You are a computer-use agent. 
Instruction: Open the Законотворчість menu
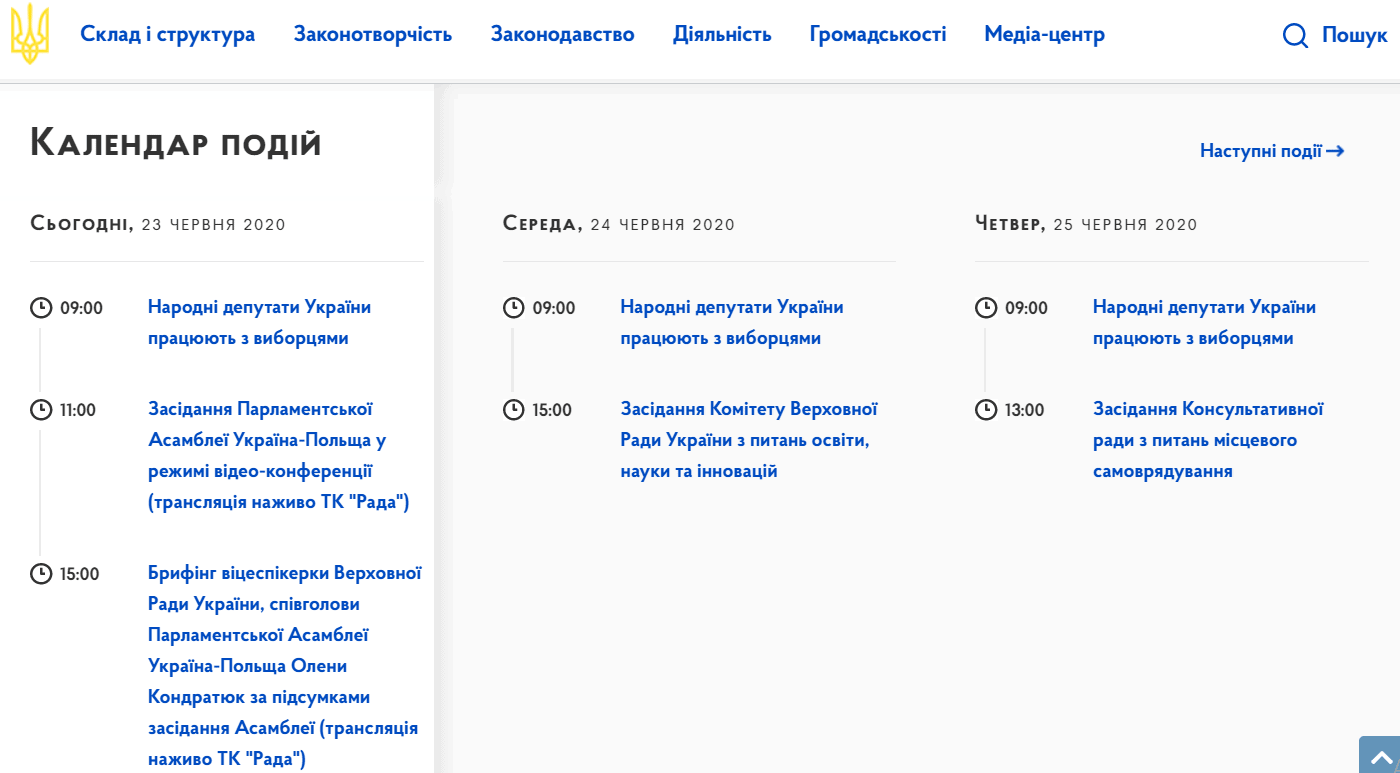pos(372,35)
